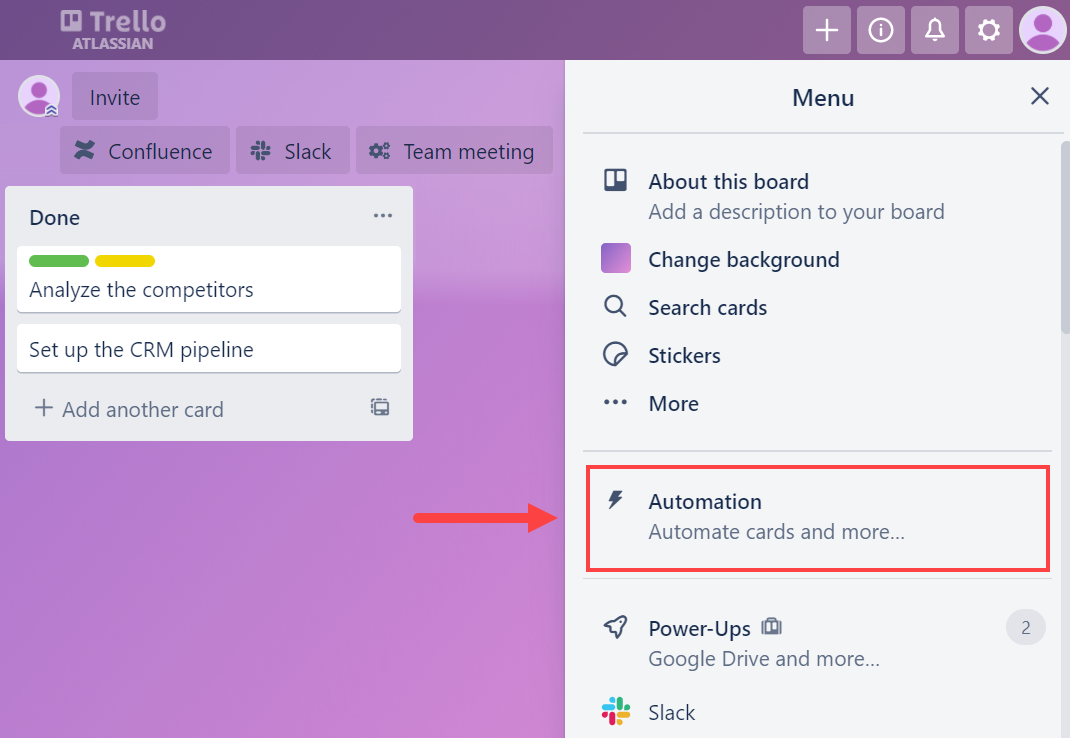Open Automation menu item
Viewport: 1070px width, 738px height.
(x=818, y=518)
